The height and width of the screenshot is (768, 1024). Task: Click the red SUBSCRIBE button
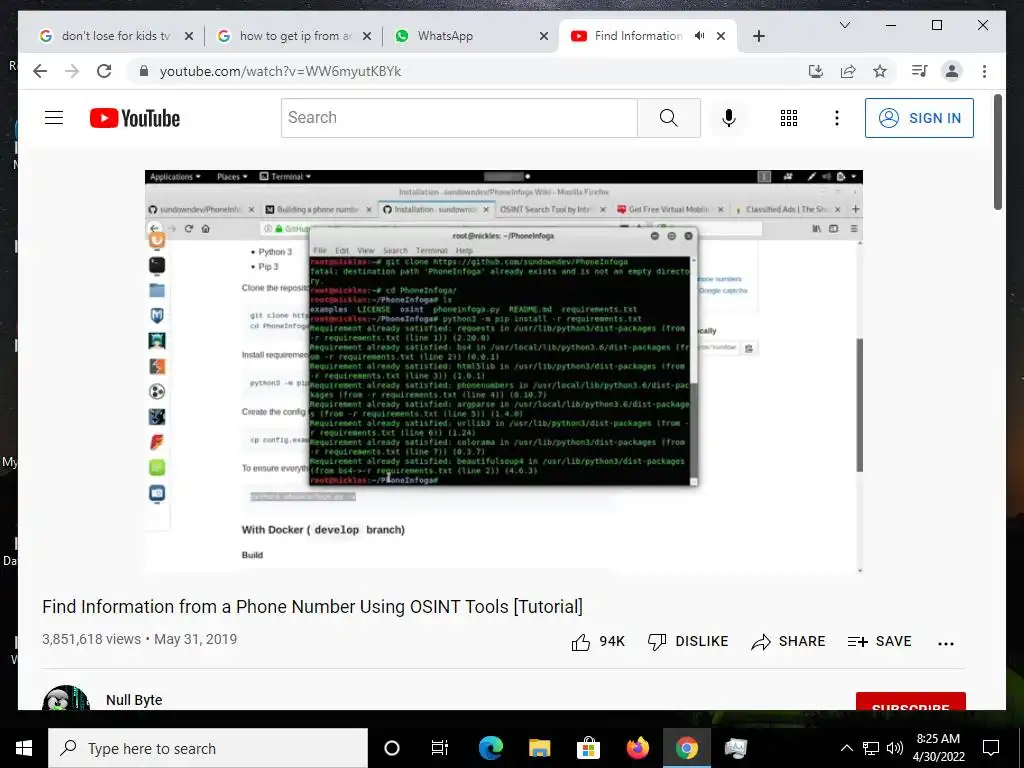point(910,701)
